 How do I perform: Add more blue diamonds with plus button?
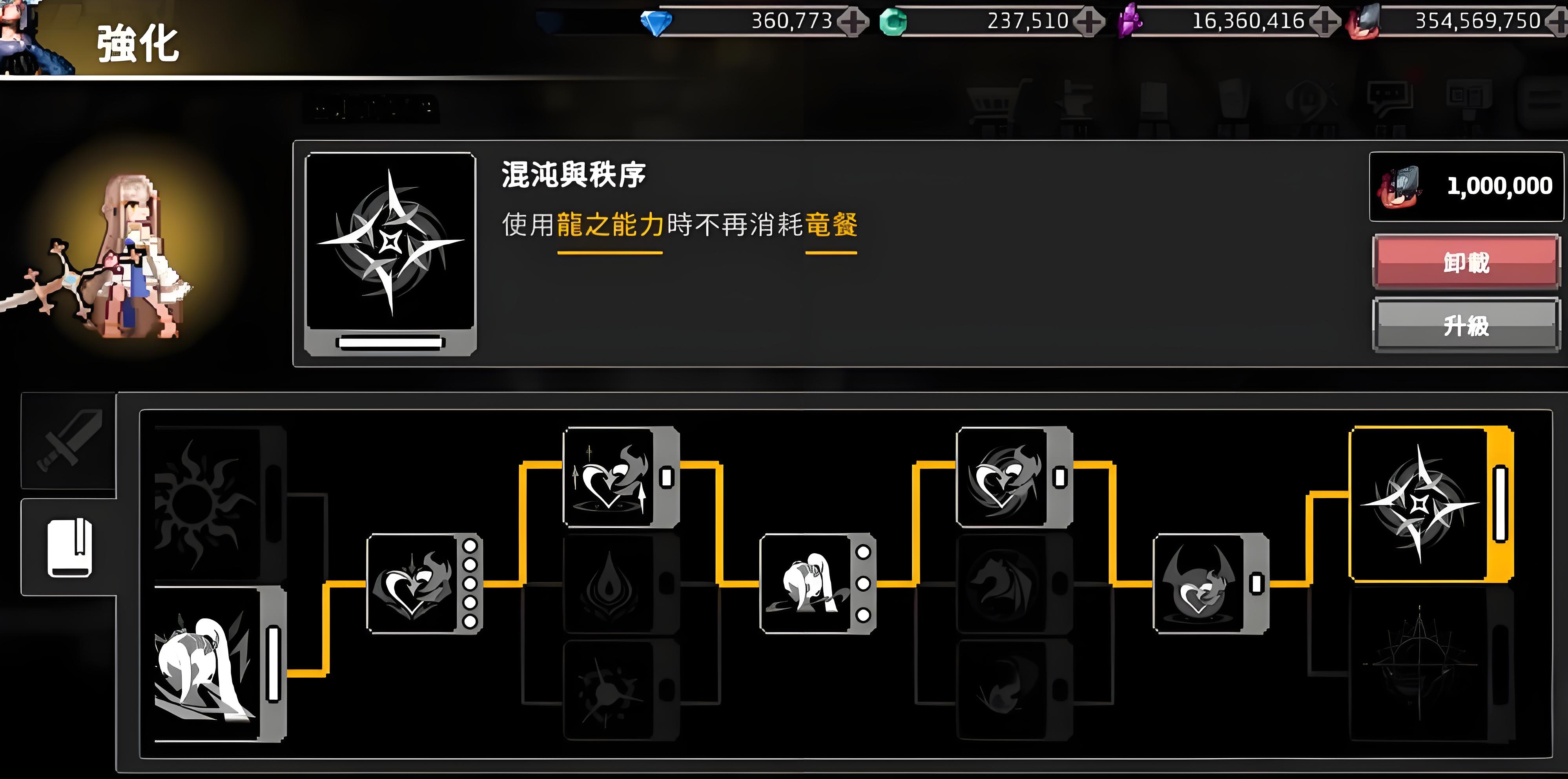853,22
